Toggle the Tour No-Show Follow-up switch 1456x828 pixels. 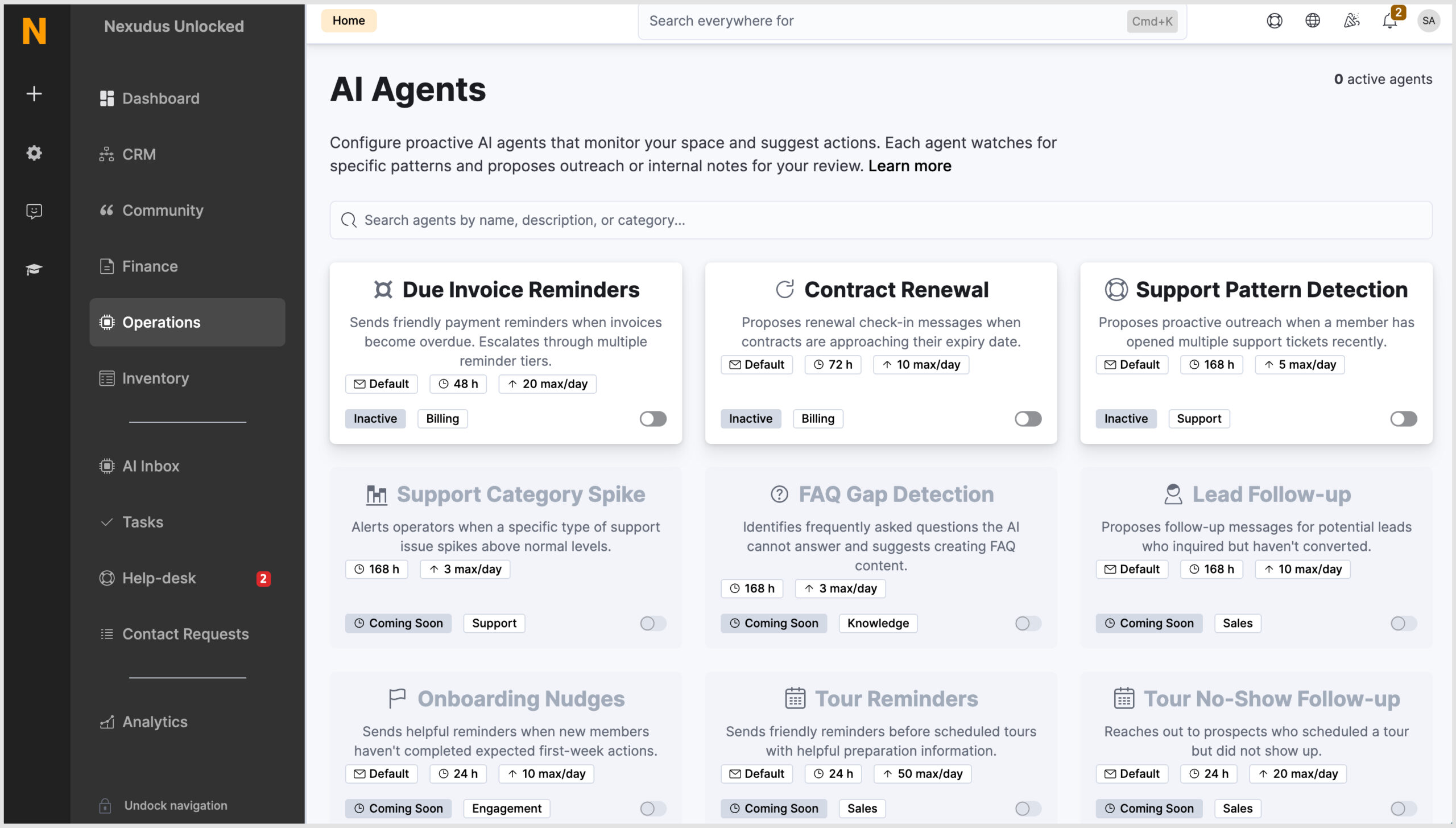(1403, 809)
